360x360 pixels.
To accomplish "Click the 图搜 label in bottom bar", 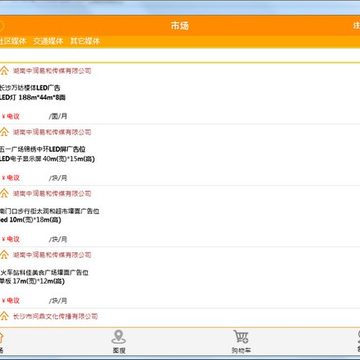I will coord(119,350).
